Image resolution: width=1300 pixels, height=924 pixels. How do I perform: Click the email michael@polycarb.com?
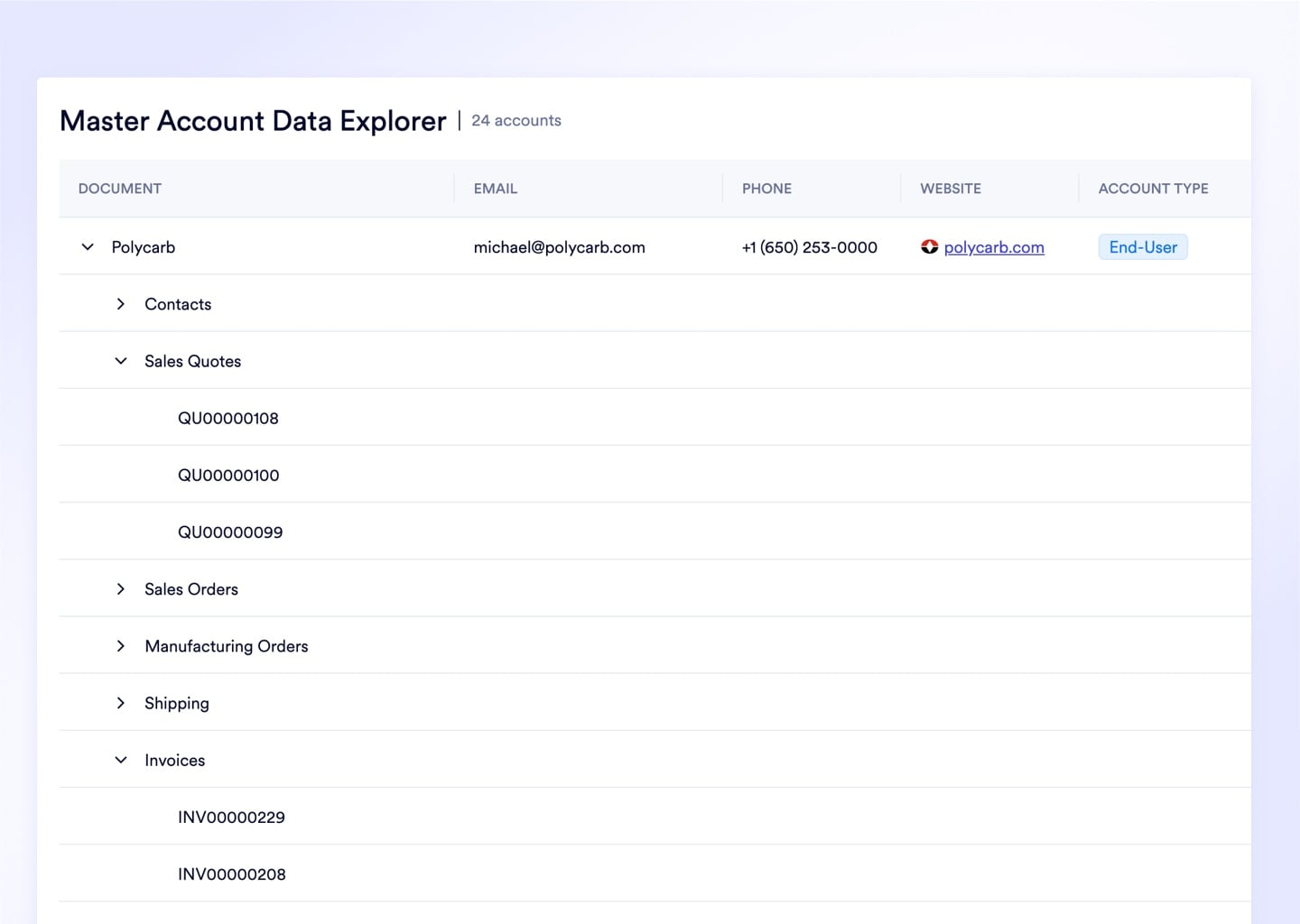point(560,247)
